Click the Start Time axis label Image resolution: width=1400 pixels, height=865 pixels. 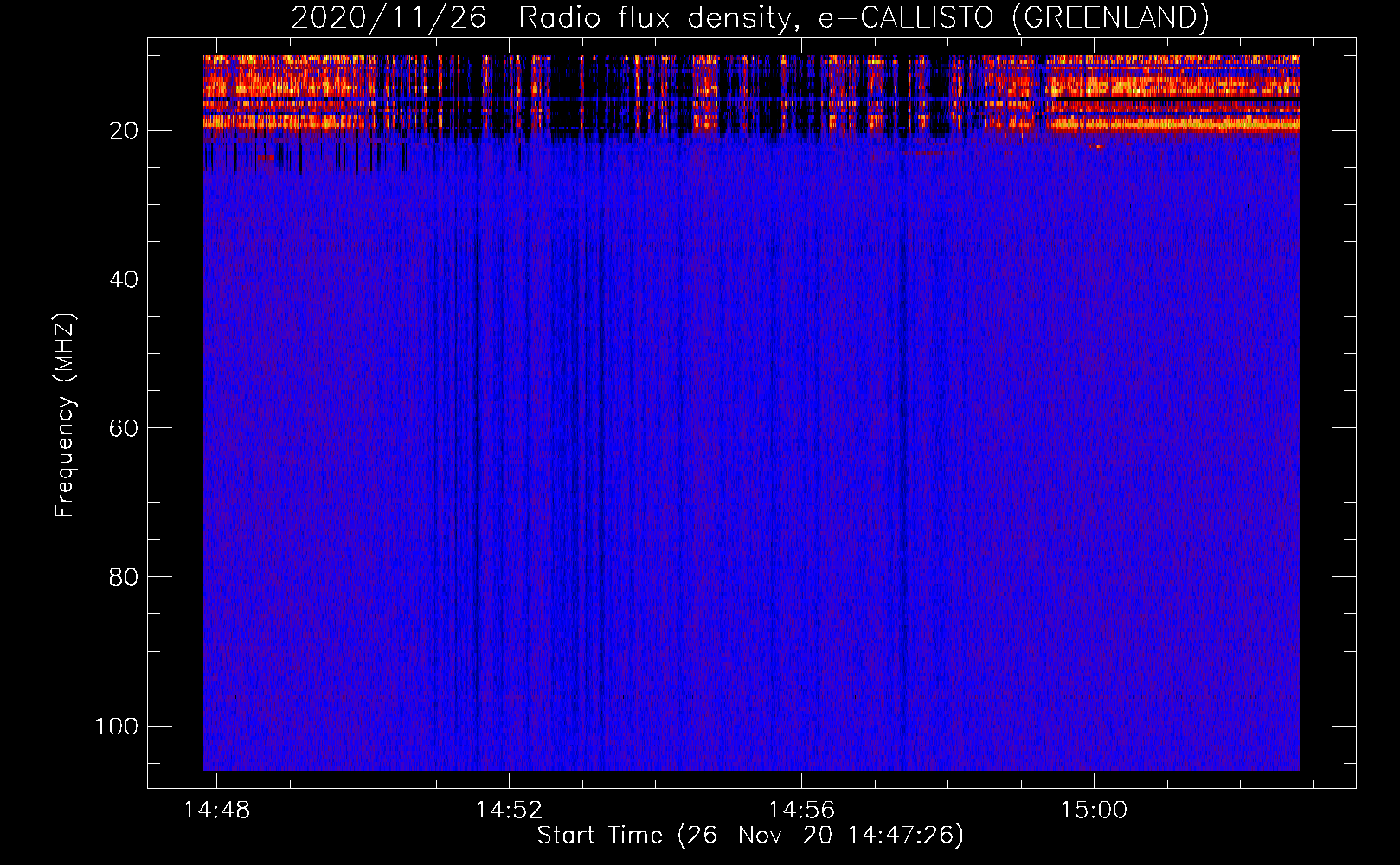coord(750,835)
